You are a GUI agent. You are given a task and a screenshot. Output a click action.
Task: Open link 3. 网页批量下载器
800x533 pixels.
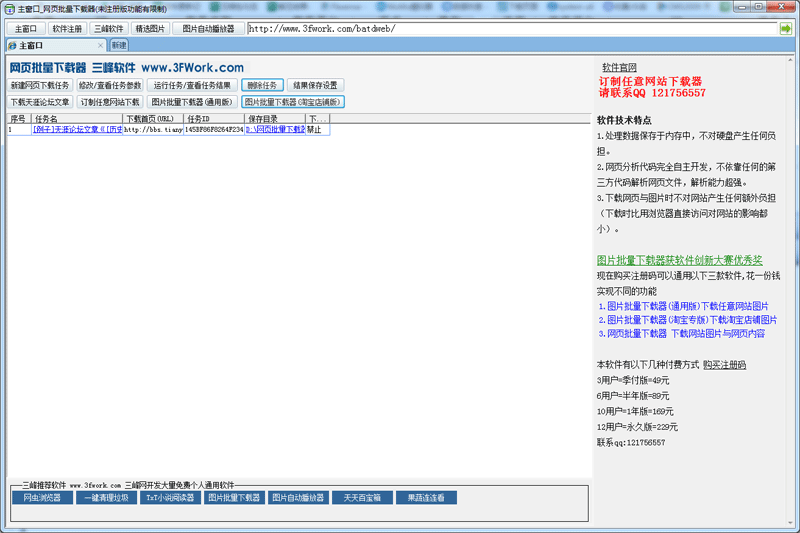[682, 334]
